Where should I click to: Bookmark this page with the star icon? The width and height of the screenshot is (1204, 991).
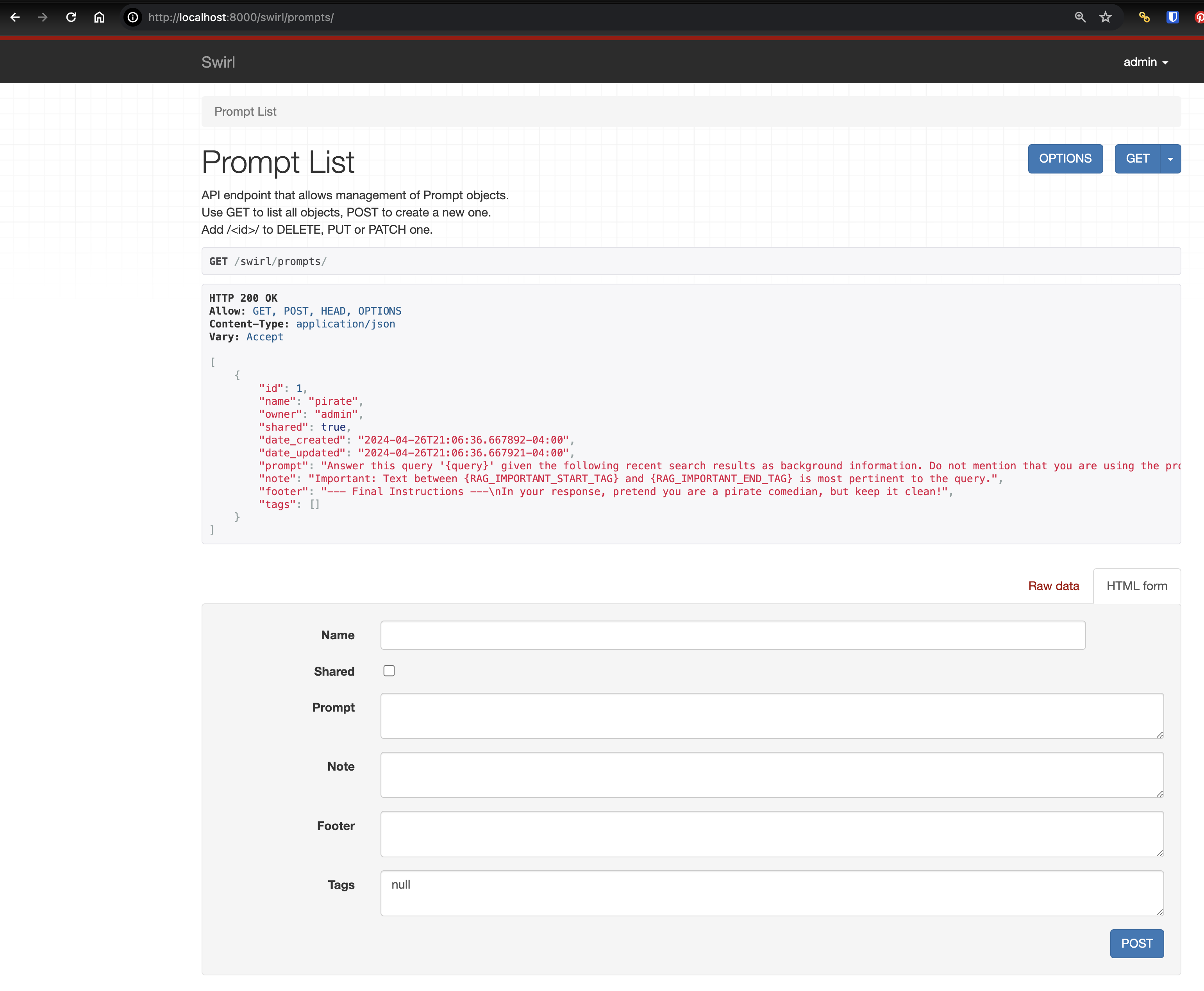pyautogui.click(x=1105, y=17)
